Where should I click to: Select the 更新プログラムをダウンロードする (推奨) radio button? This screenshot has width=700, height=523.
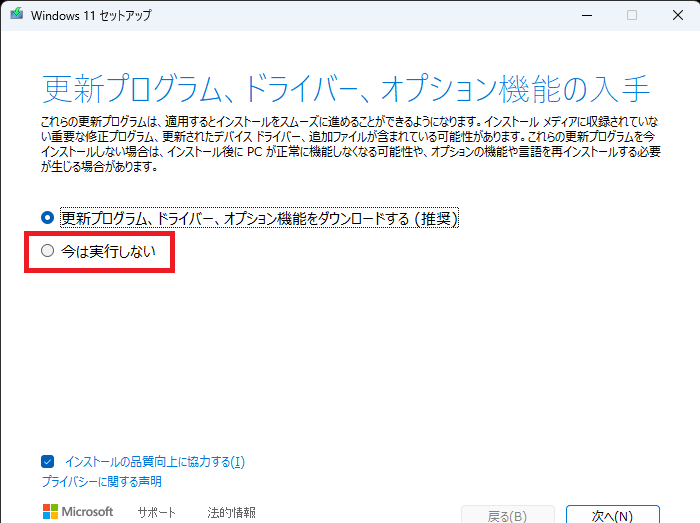tap(47, 218)
